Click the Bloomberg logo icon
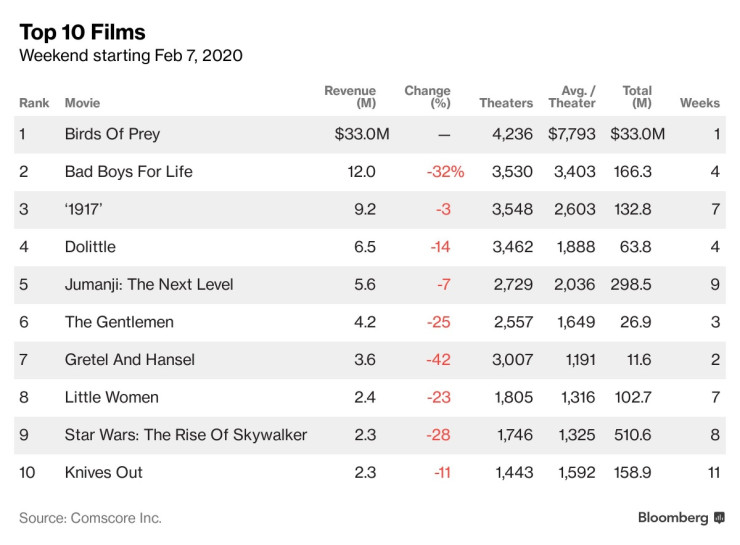The width and height of the screenshot is (740, 545). click(x=718, y=518)
